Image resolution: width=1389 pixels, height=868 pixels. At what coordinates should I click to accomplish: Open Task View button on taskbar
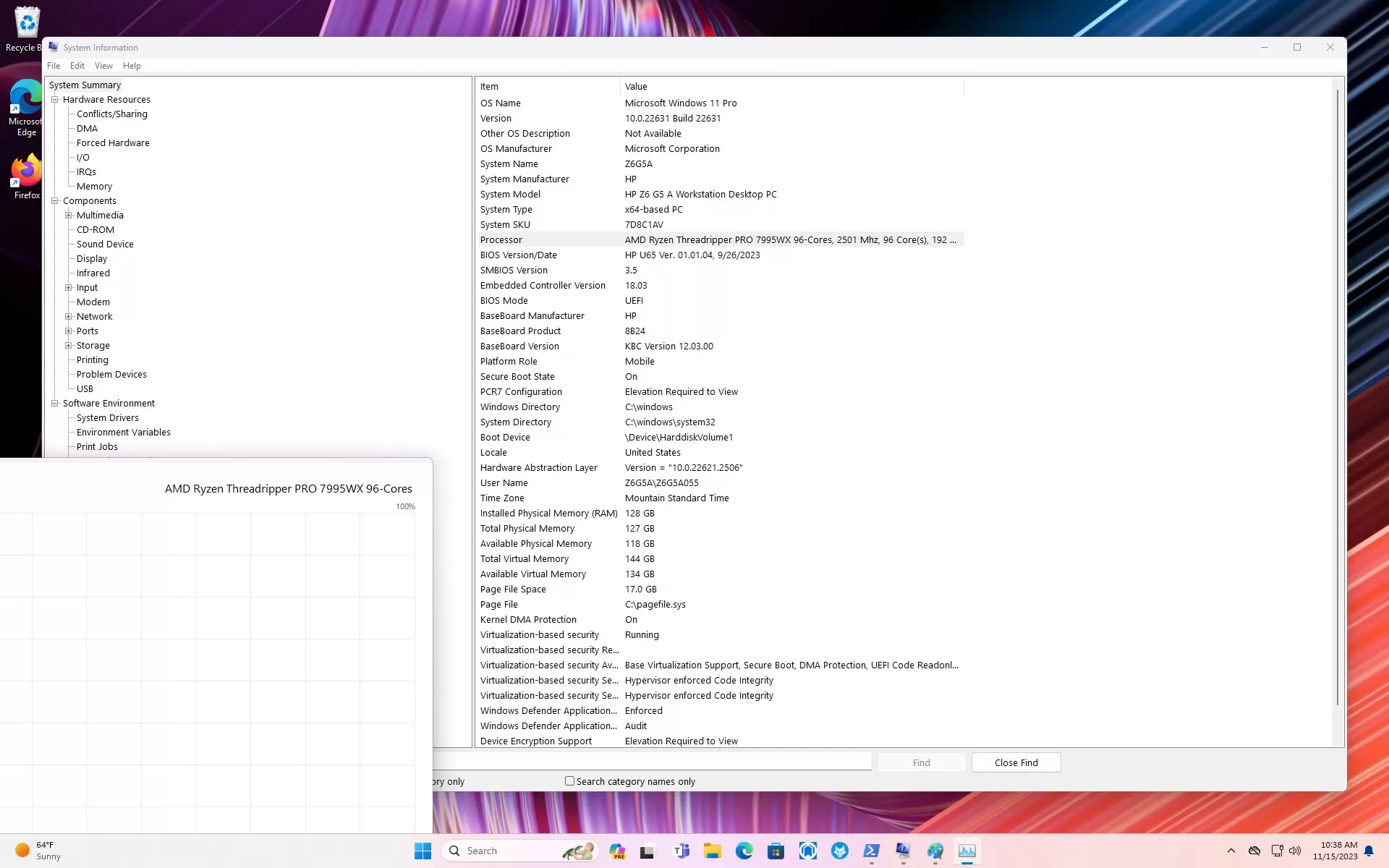(x=648, y=850)
